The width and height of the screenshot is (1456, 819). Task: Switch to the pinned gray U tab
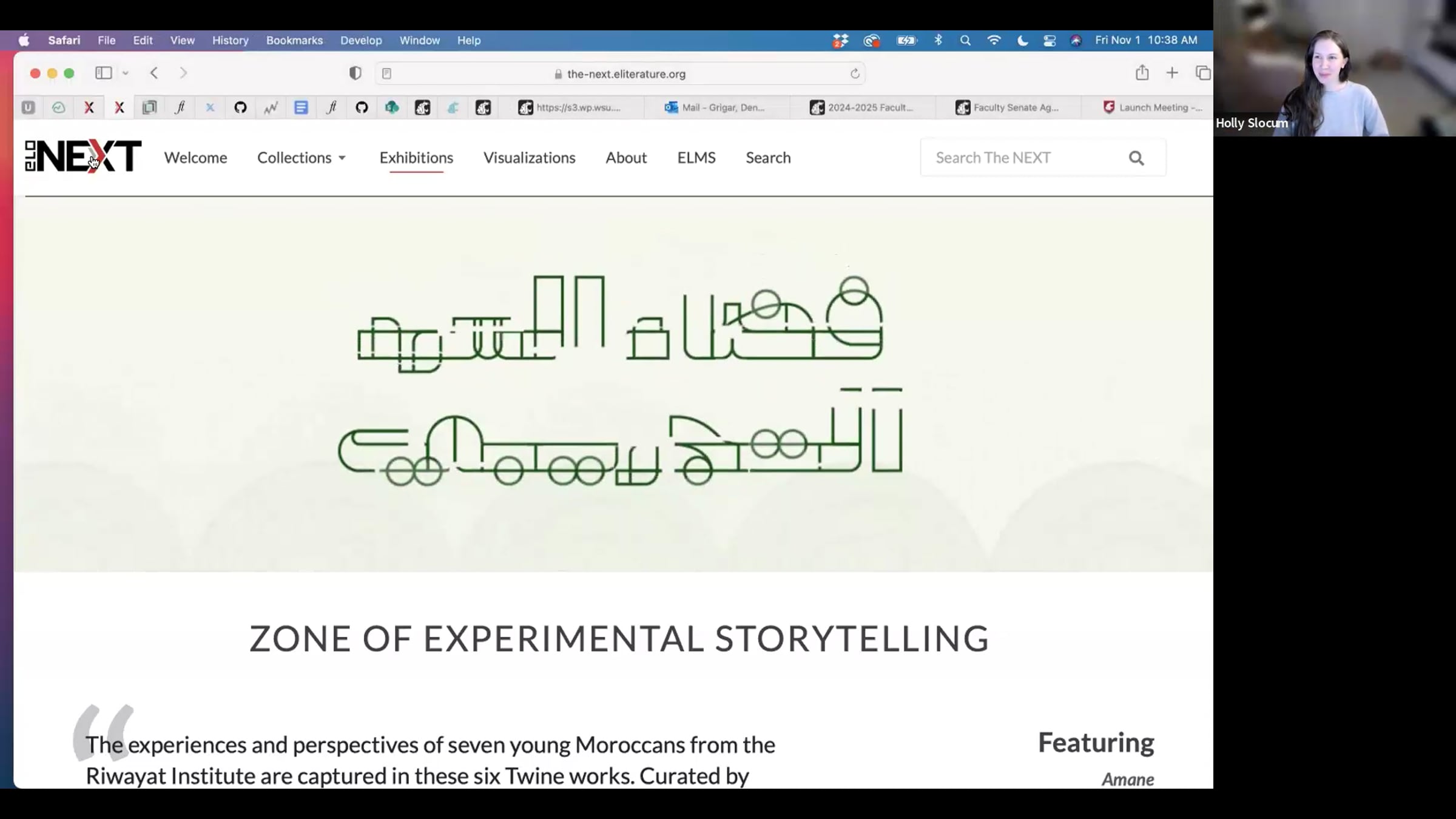click(28, 107)
